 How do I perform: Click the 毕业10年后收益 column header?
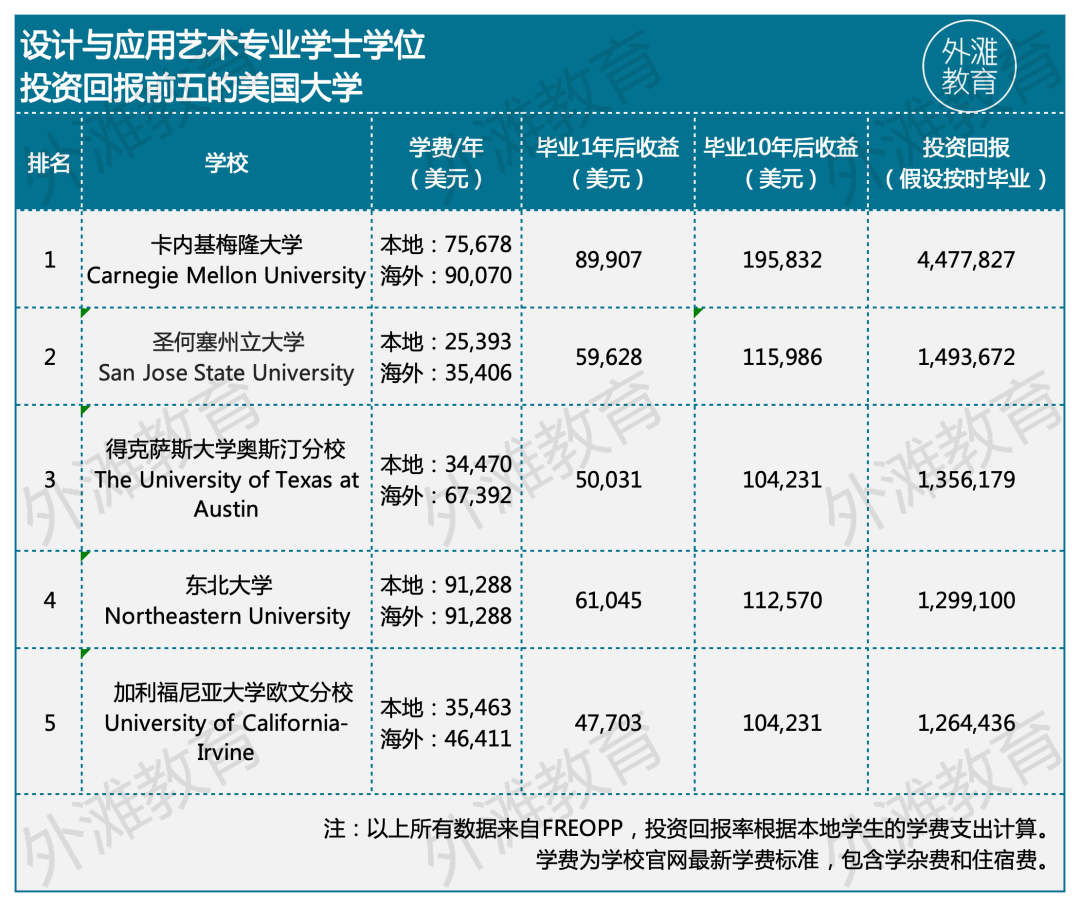(x=781, y=163)
